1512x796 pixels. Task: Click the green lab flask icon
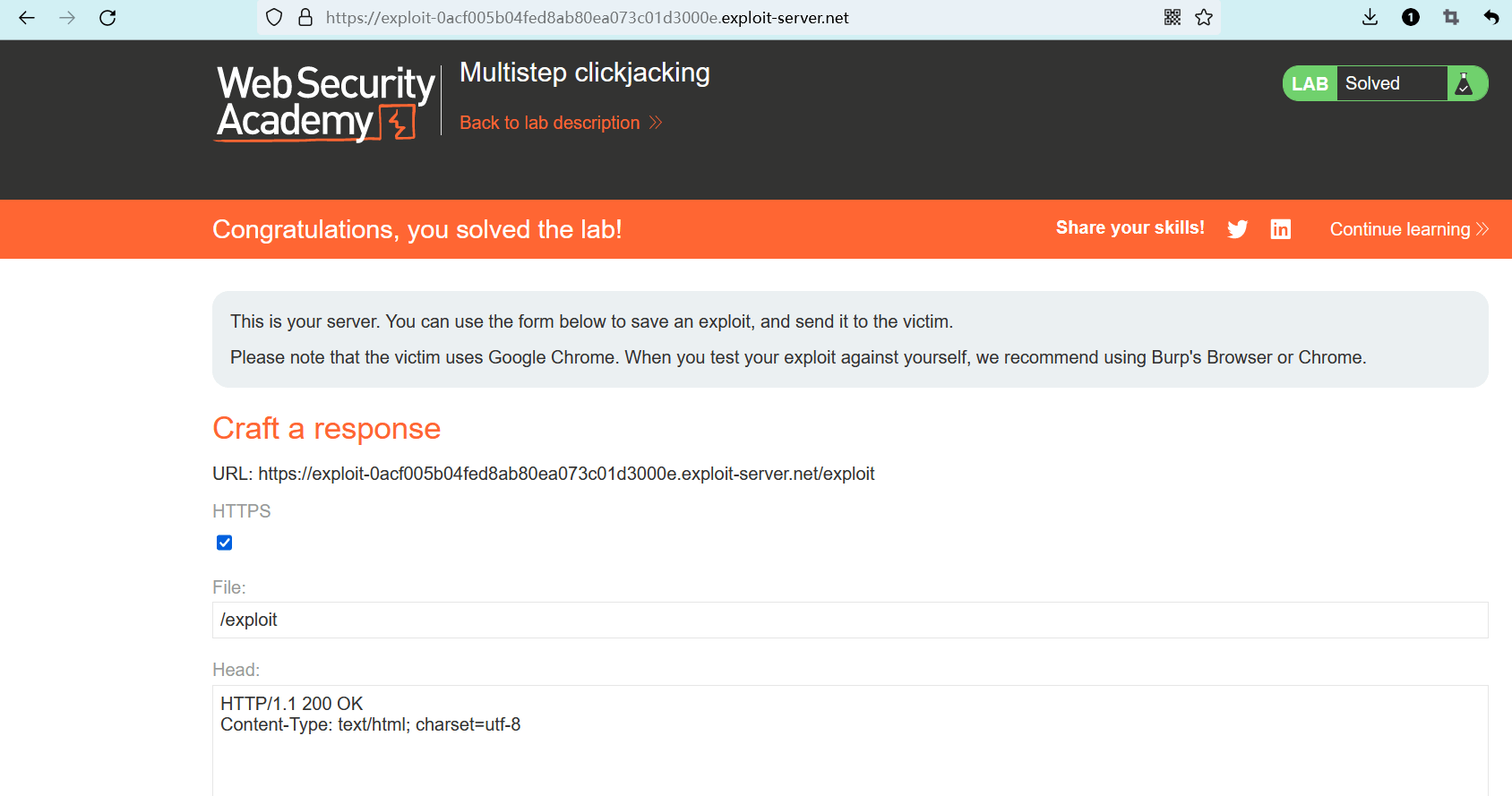[1465, 83]
